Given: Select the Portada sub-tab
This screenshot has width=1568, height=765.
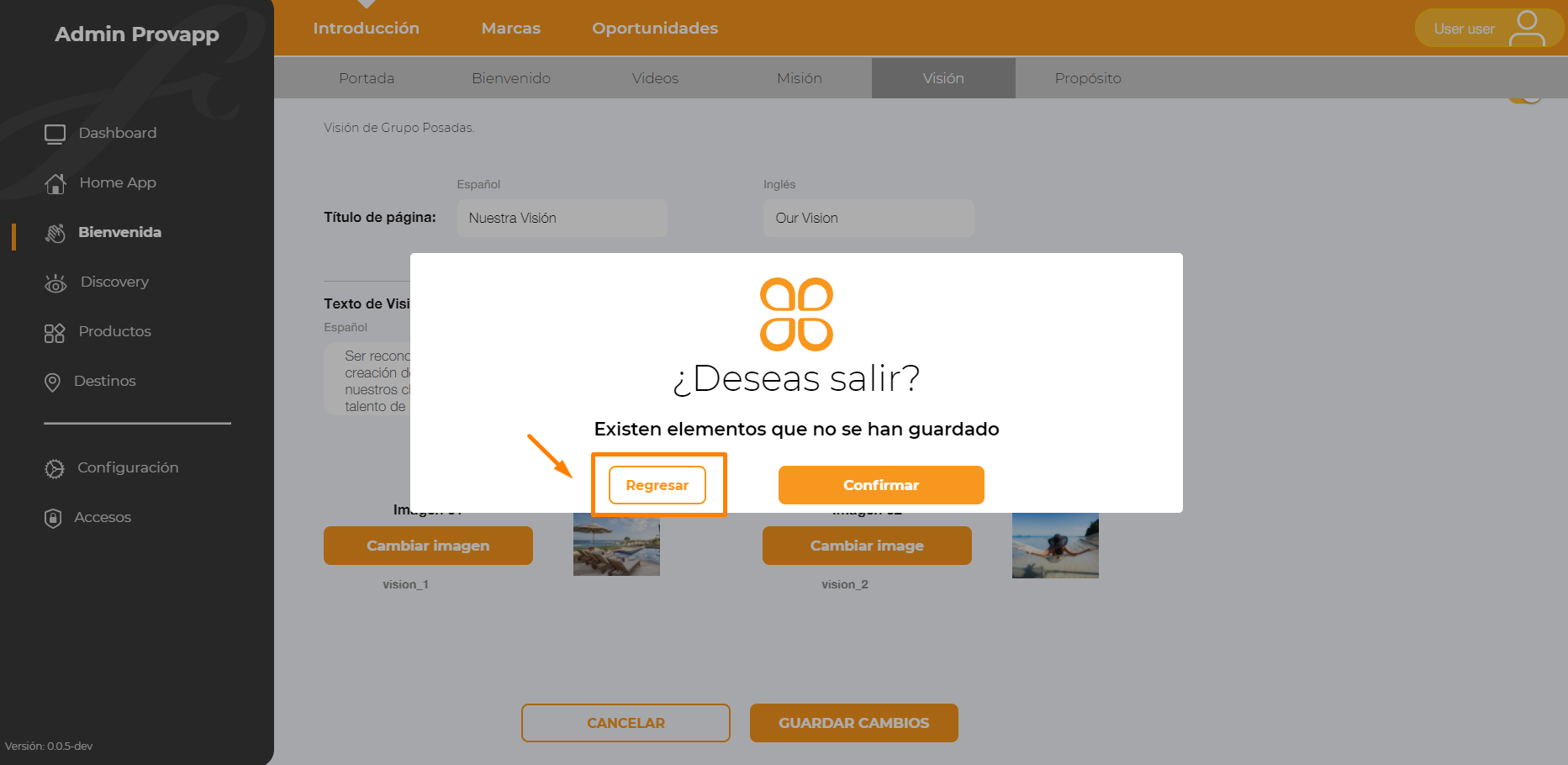Looking at the screenshot, I should coord(367,78).
